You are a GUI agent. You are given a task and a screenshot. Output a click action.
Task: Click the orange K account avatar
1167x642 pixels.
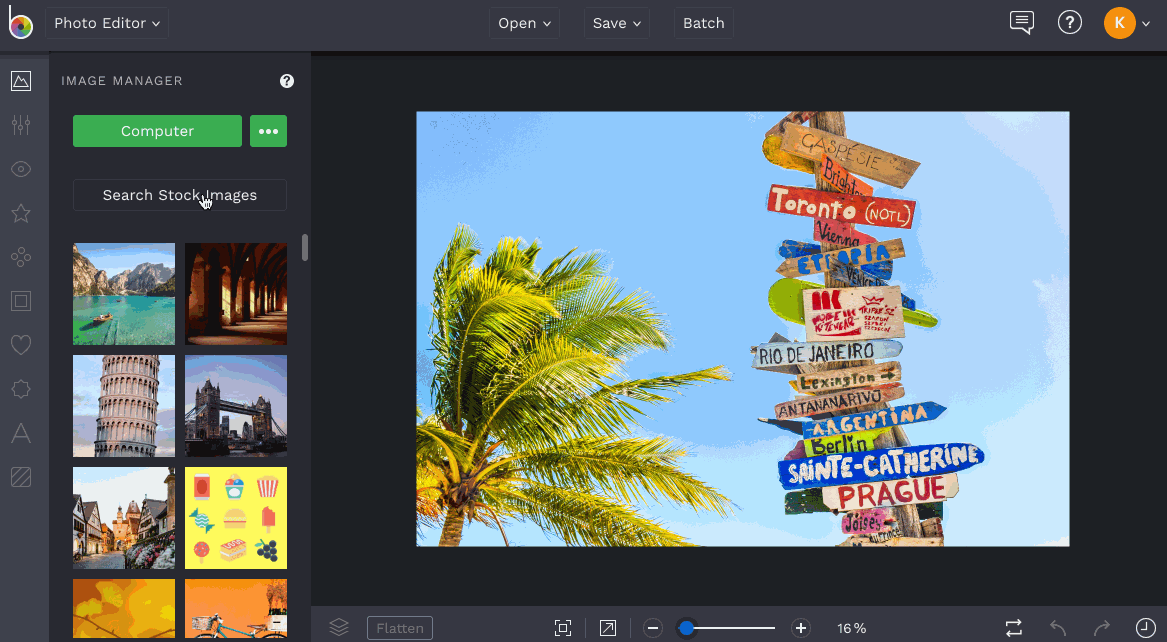pyautogui.click(x=1119, y=23)
